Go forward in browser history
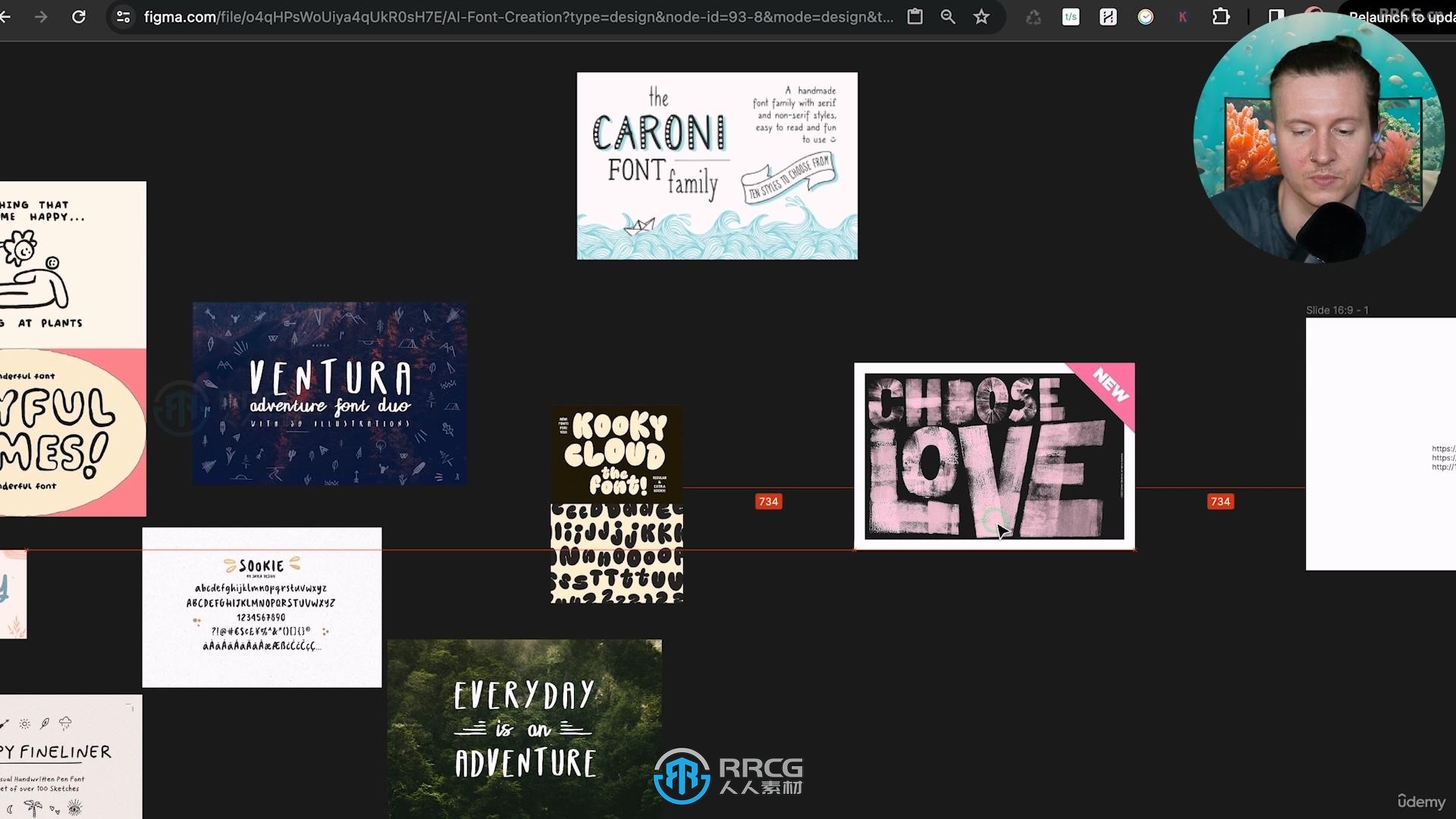 point(41,17)
